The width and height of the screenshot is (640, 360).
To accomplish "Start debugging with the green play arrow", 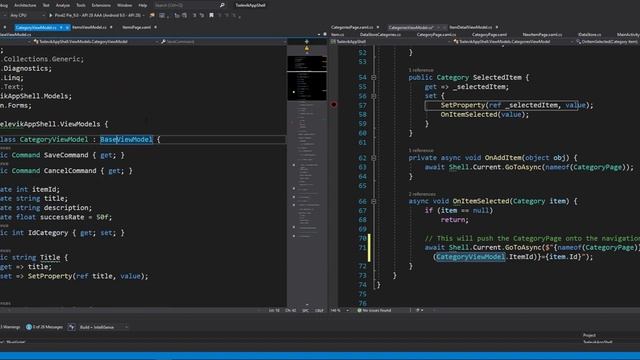I will [x=51, y=15].
